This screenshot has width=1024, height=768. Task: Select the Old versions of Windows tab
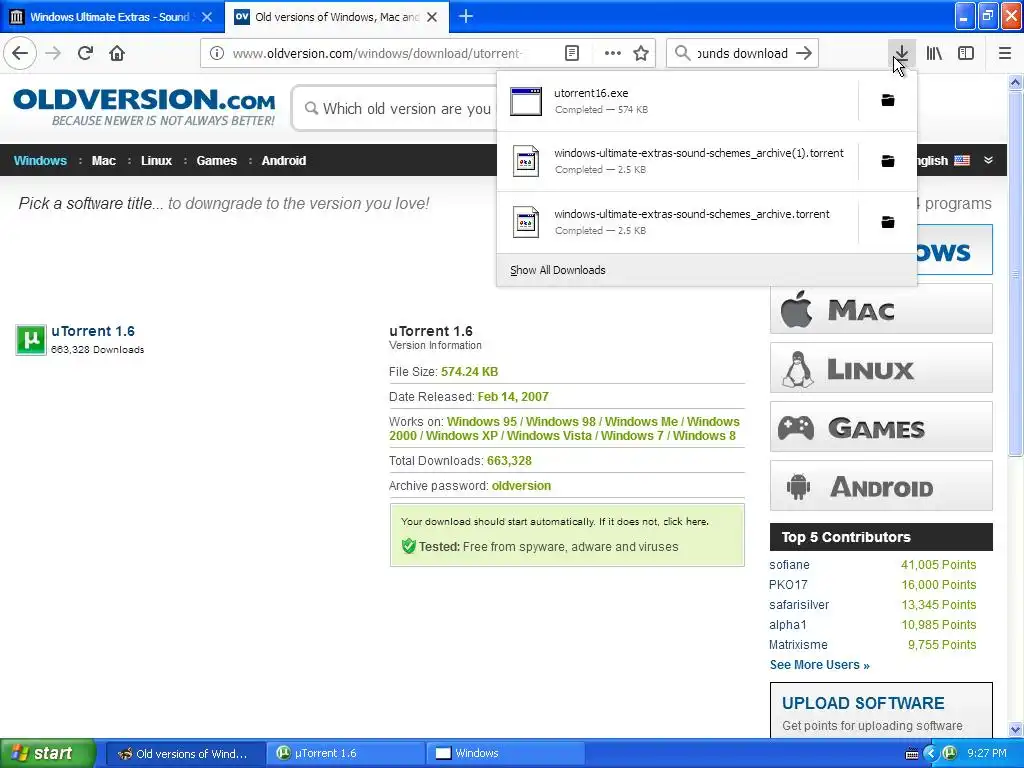337,17
